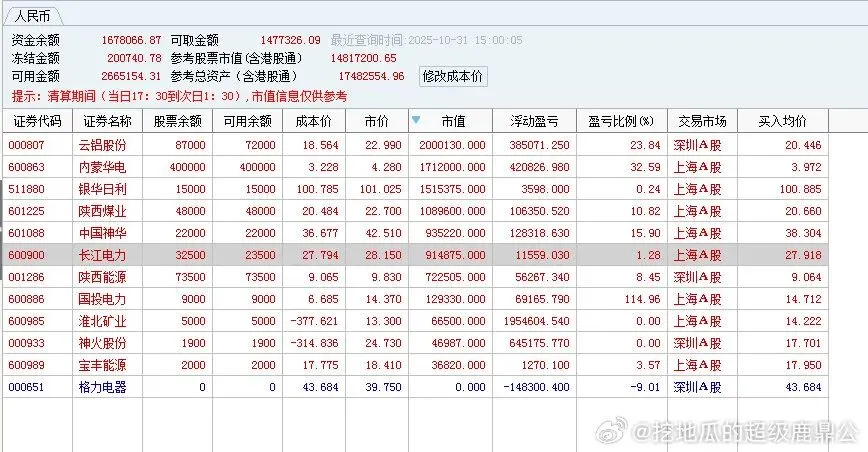
Task: Select stock code 600985
Action: pos(27,321)
